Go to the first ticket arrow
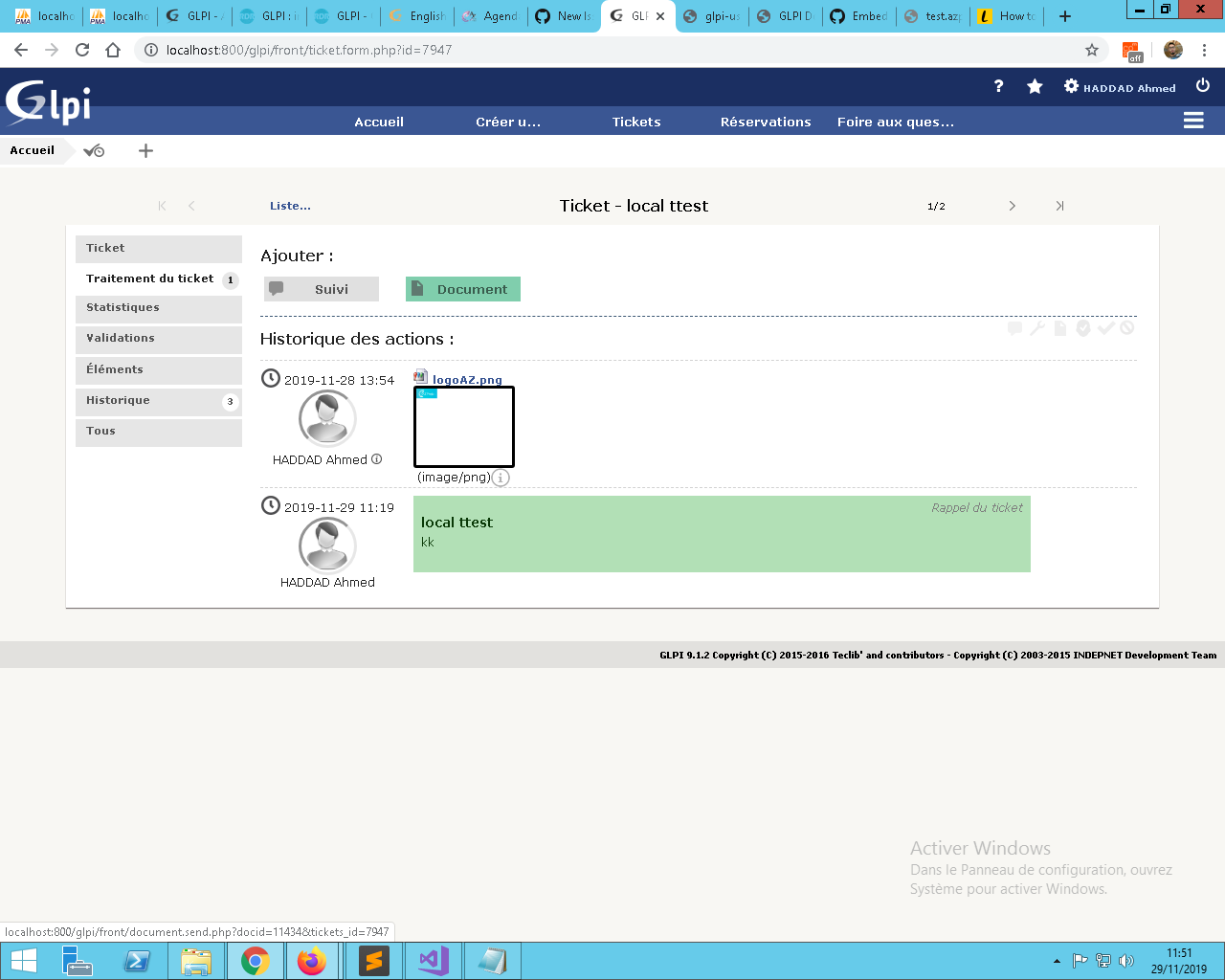The width and height of the screenshot is (1225, 980). point(162,206)
